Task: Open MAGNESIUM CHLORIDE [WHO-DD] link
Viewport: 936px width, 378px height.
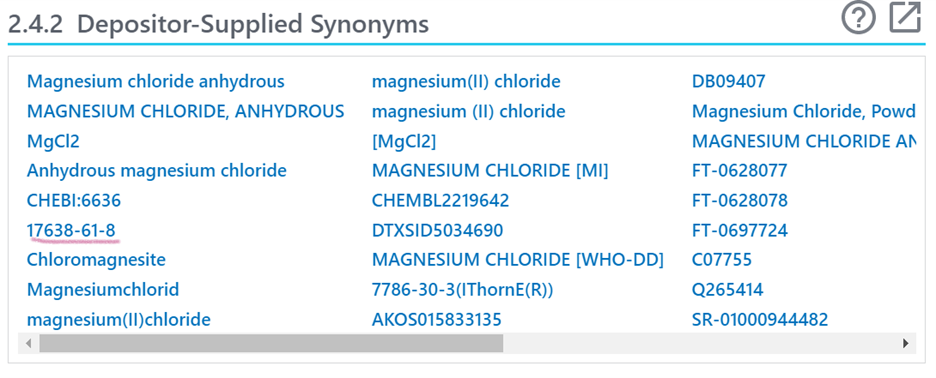Action: pyautogui.click(x=518, y=260)
